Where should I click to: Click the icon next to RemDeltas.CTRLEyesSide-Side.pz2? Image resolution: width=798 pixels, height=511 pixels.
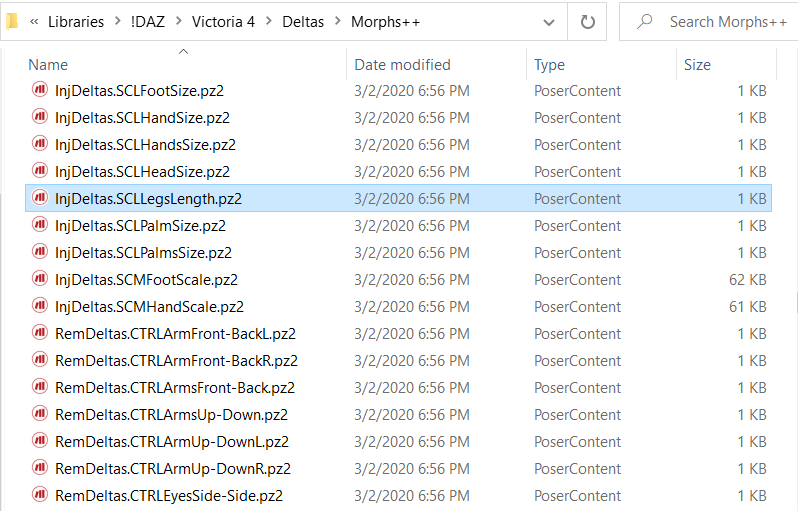pos(40,494)
